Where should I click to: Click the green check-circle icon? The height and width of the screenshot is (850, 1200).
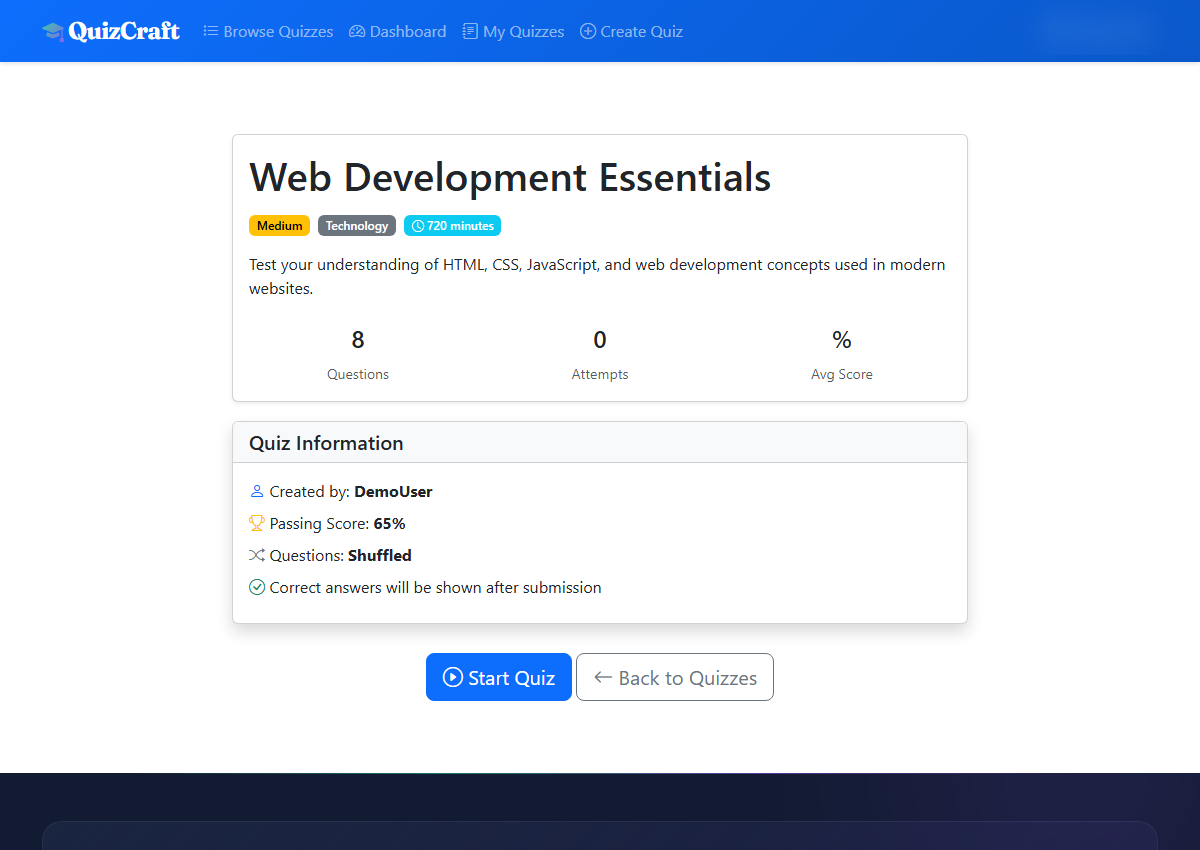(257, 587)
